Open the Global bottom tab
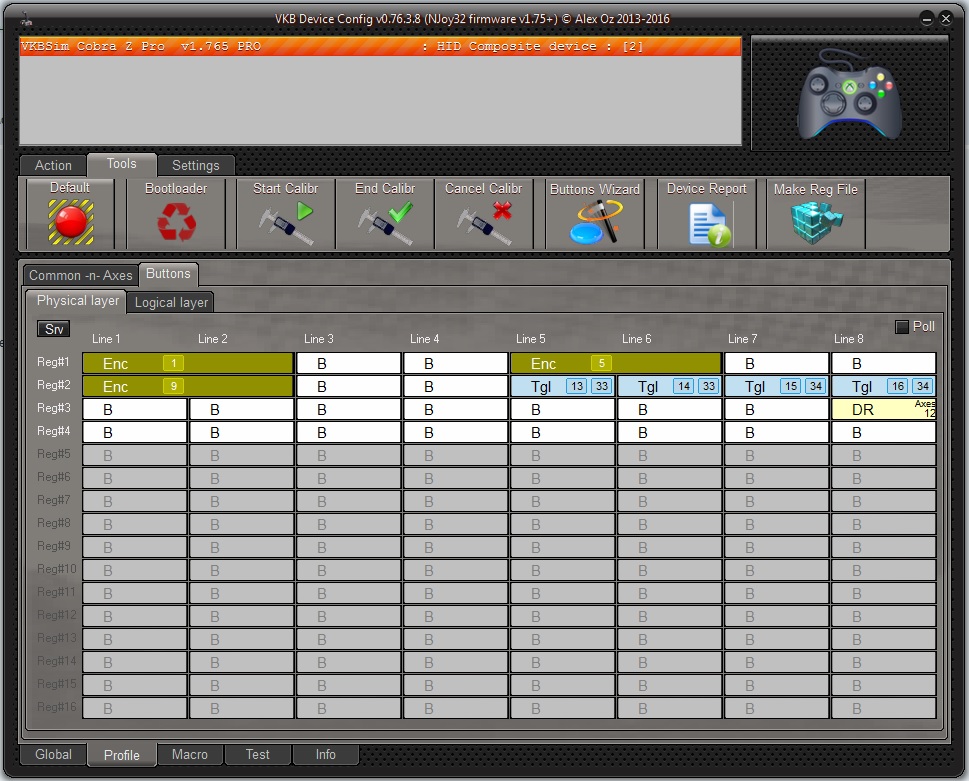The width and height of the screenshot is (969, 781). [53, 754]
